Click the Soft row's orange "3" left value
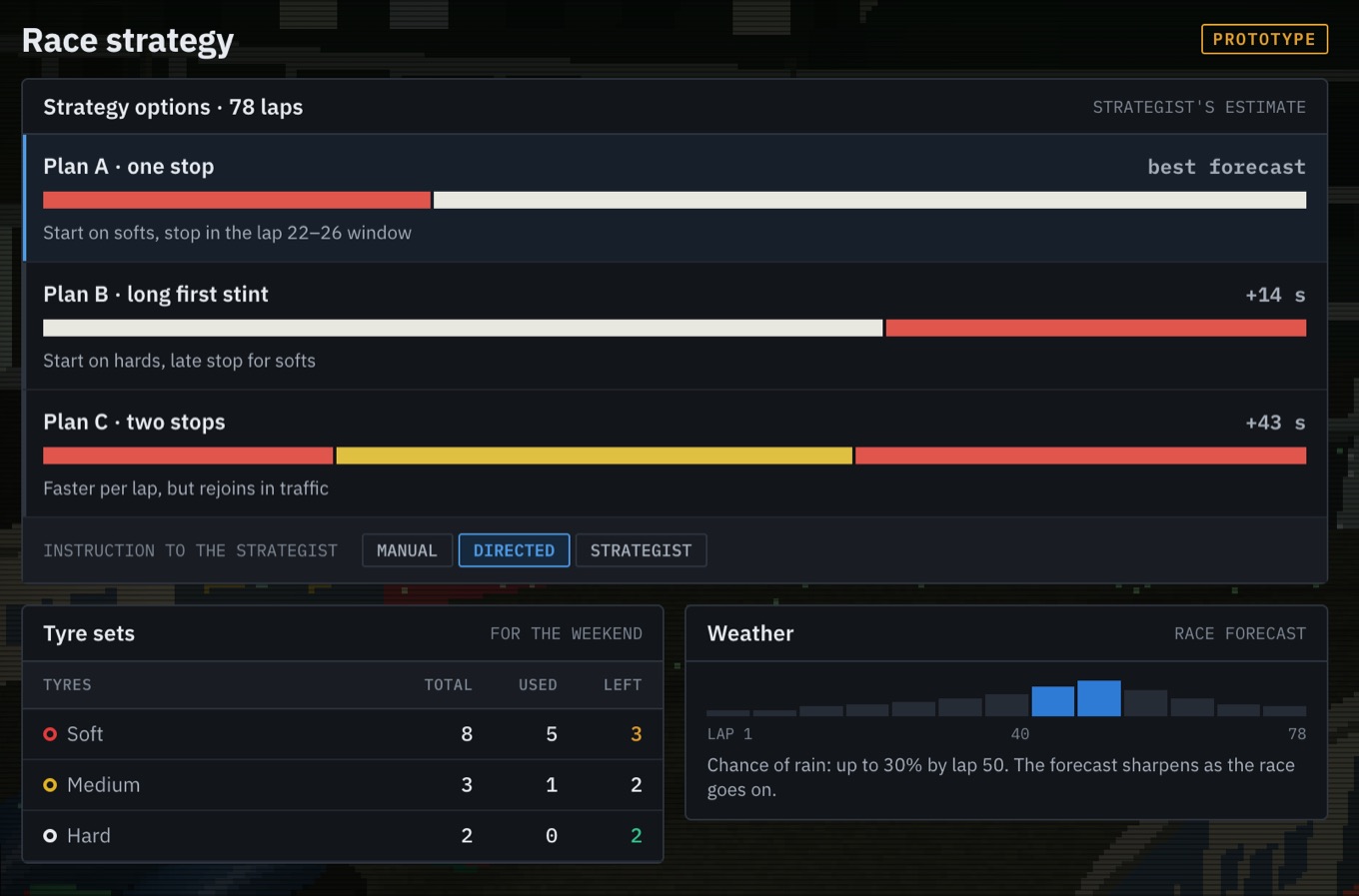 (x=637, y=734)
